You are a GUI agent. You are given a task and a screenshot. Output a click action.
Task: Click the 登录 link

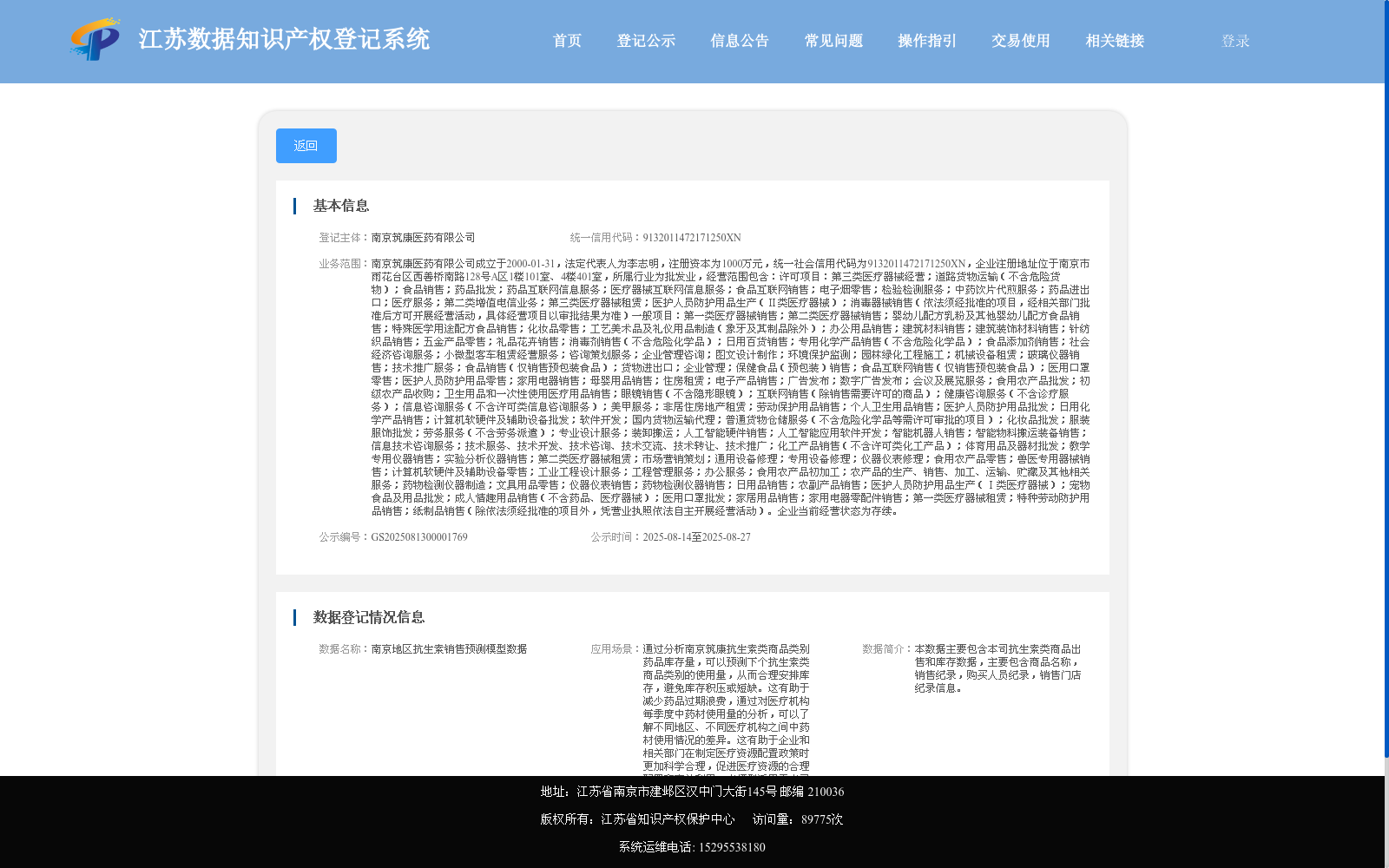[x=1235, y=41]
